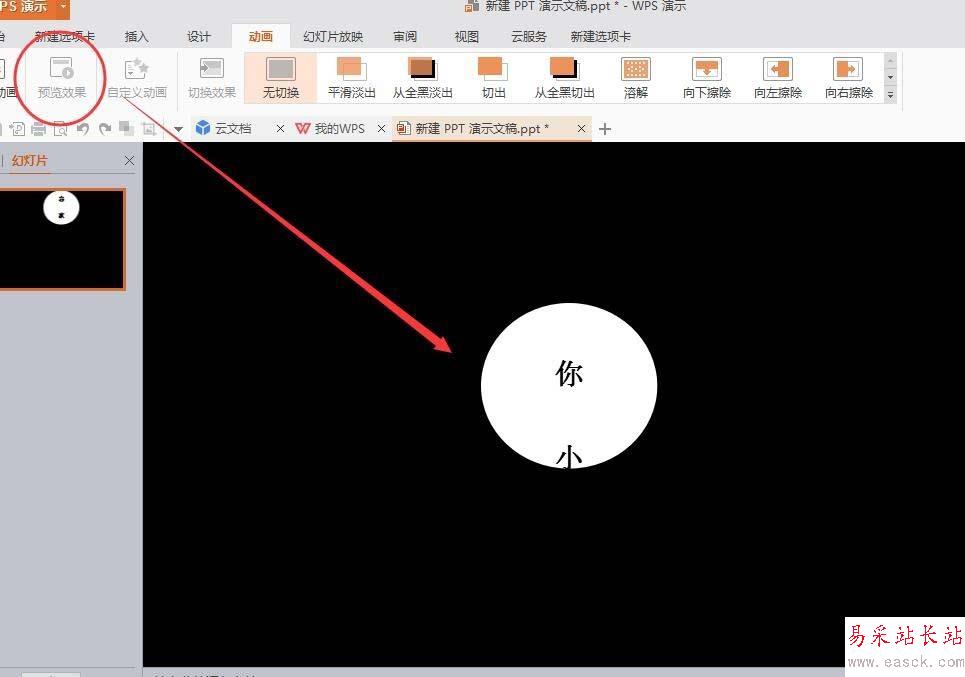Expand the transition gallery more arrow
Viewport: 965px width, 677px height.
[891, 95]
